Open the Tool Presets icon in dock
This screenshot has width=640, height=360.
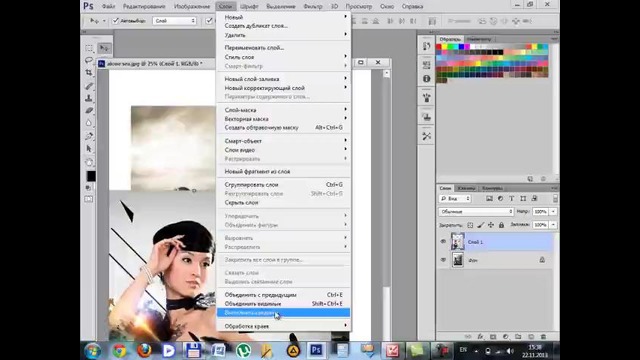tap(427, 136)
